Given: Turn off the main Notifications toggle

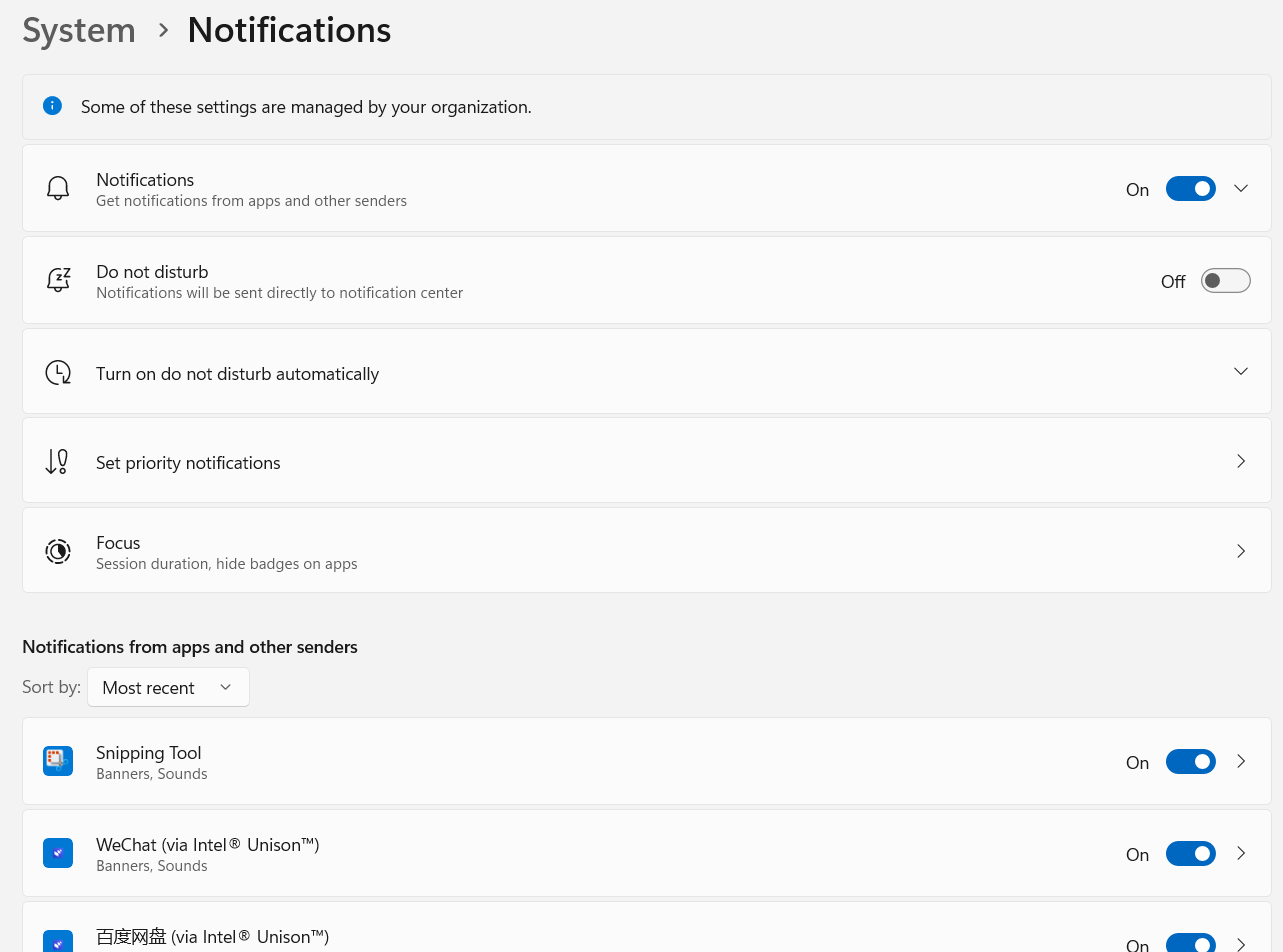Looking at the screenshot, I should pos(1190,189).
